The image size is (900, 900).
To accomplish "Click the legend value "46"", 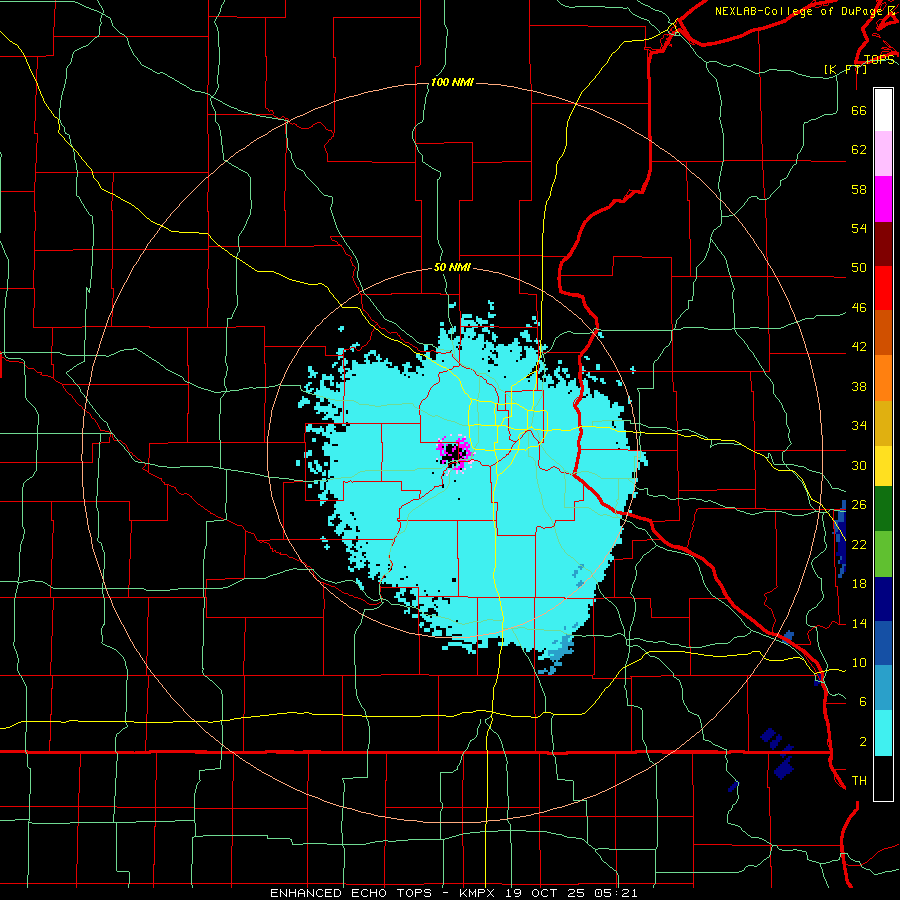I will coord(859,307).
